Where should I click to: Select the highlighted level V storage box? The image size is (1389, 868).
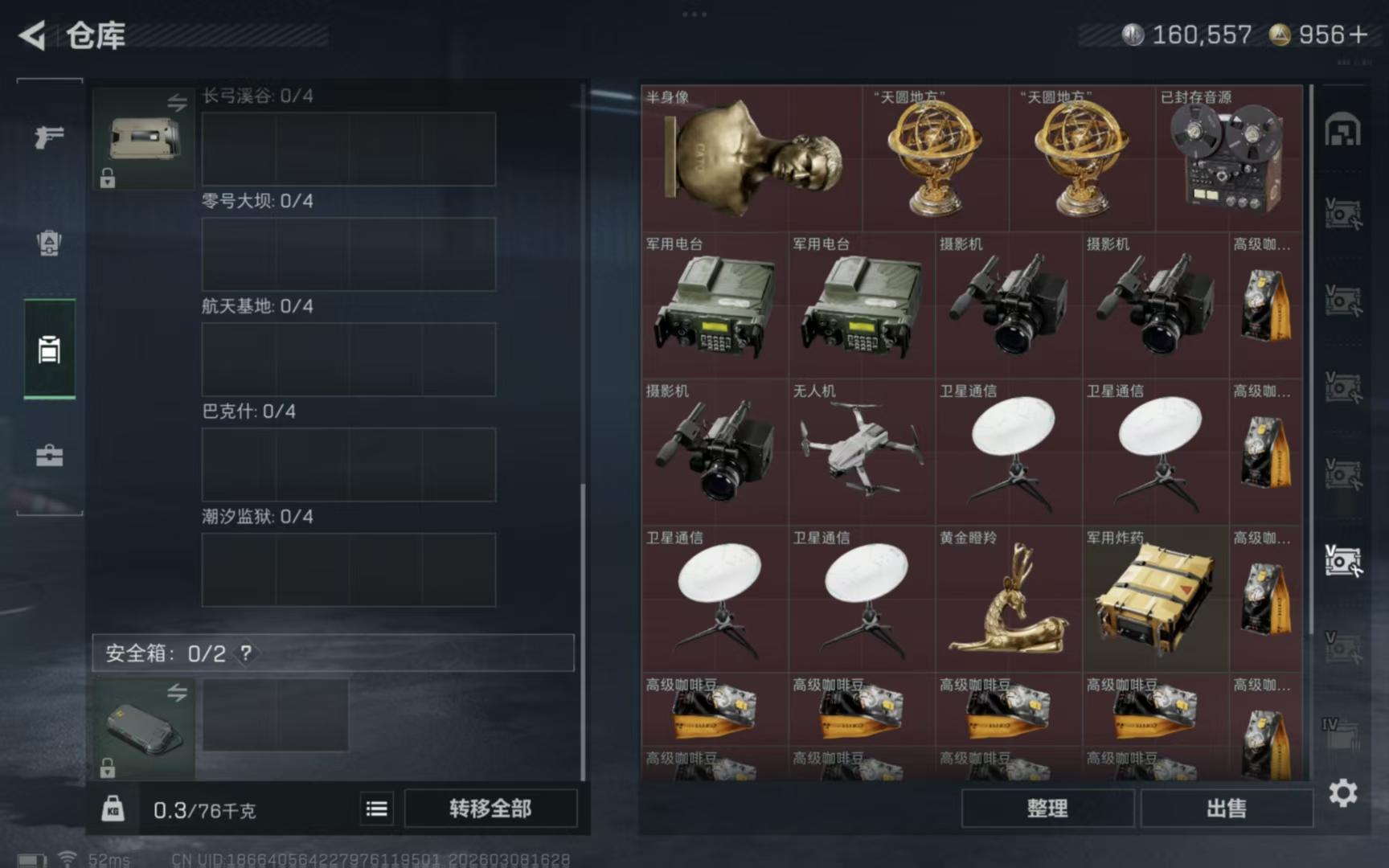tap(1342, 559)
